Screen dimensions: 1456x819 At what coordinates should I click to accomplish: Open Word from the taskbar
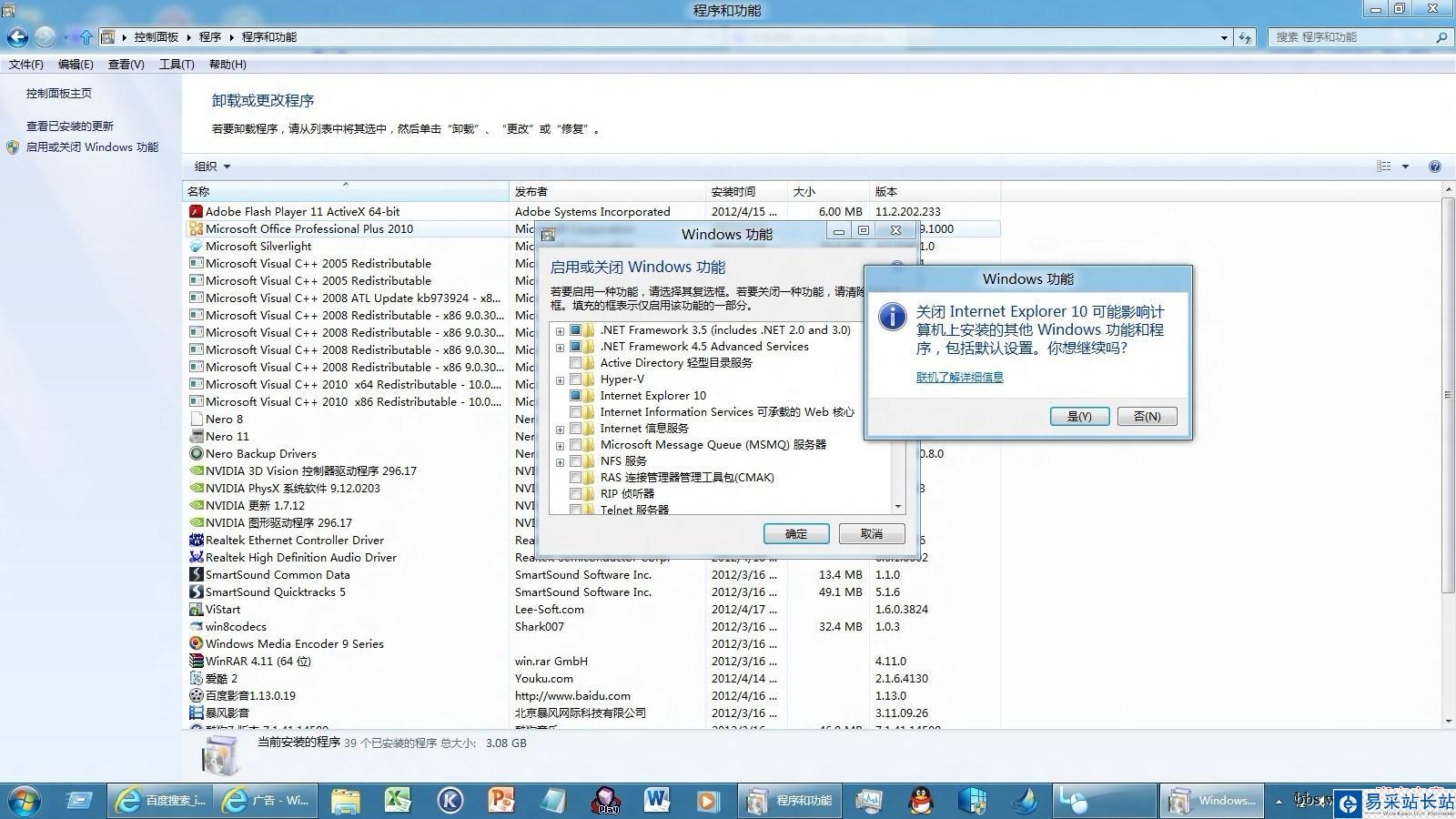click(x=657, y=801)
